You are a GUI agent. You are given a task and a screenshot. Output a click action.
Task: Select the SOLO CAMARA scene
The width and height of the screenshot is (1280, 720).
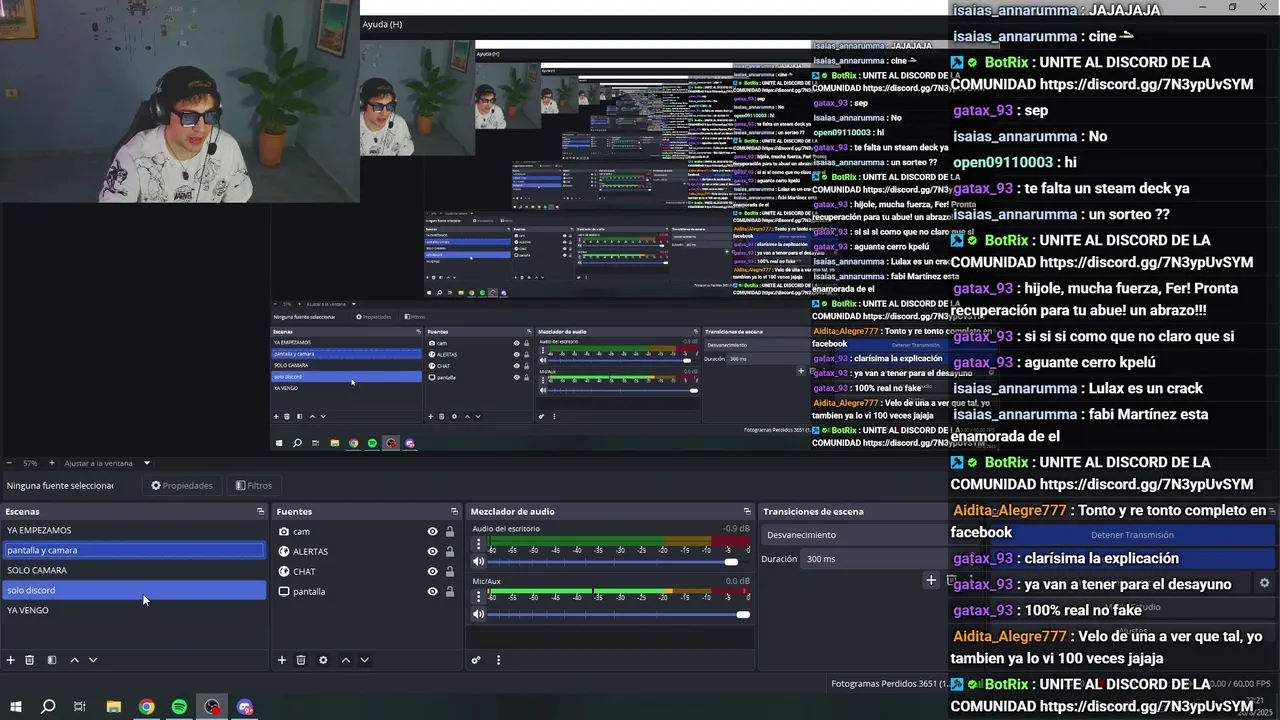(134, 570)
